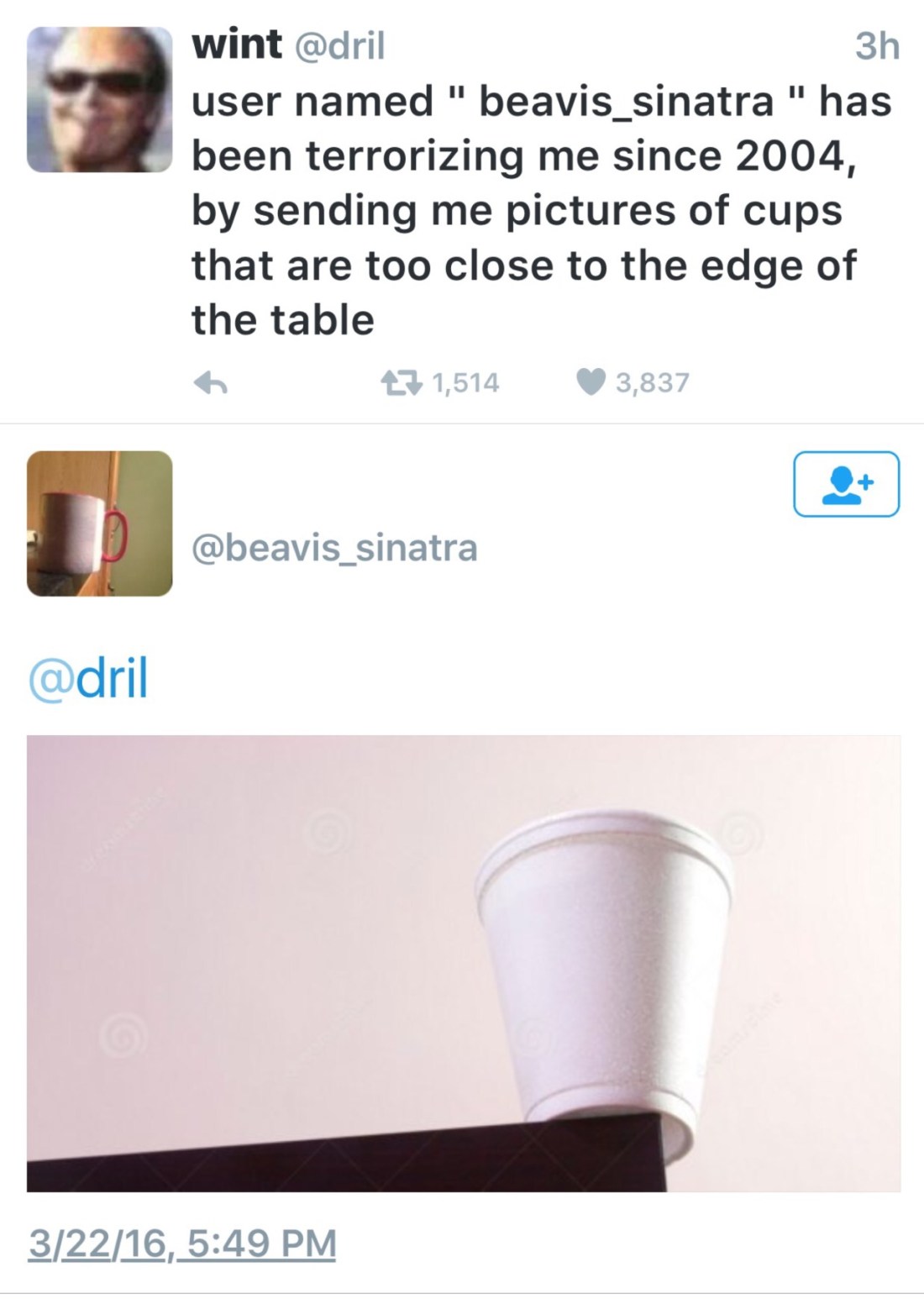Like the tweet with the heart icon
Screen dimensions: 924x1299
click(591, 383)
